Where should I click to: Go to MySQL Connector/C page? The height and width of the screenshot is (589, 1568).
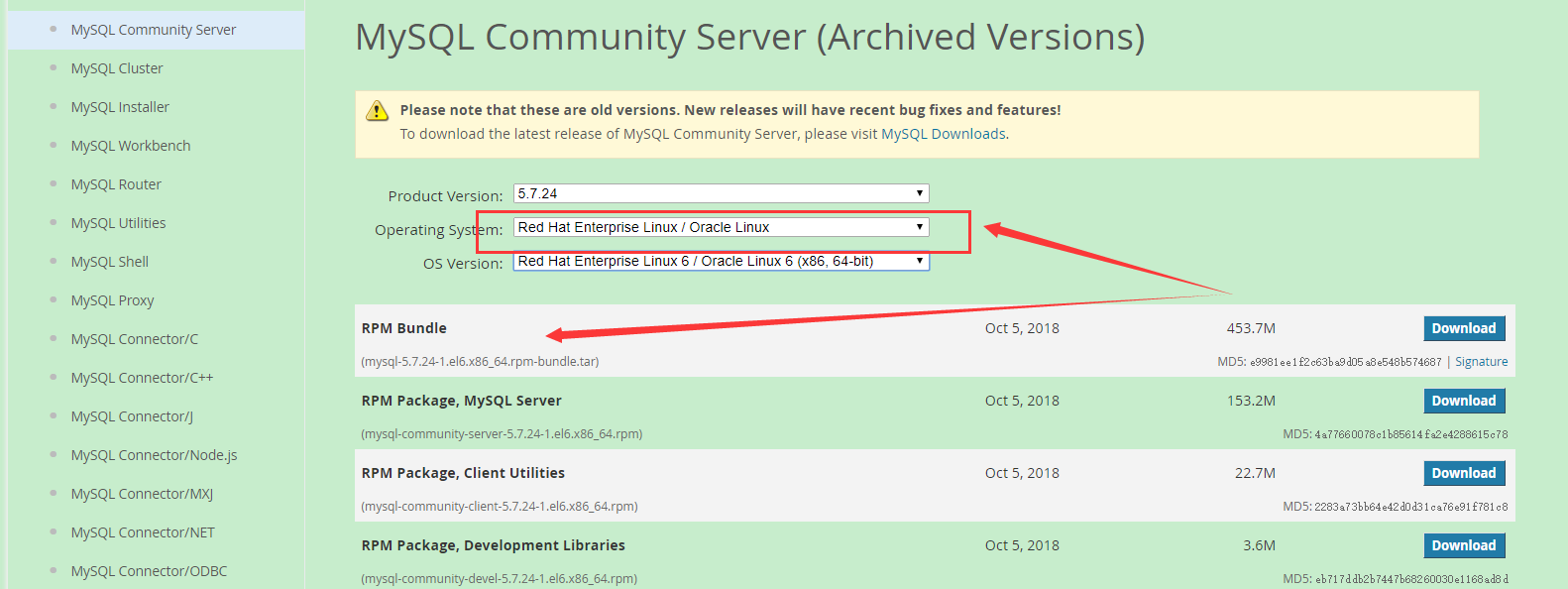135,339
